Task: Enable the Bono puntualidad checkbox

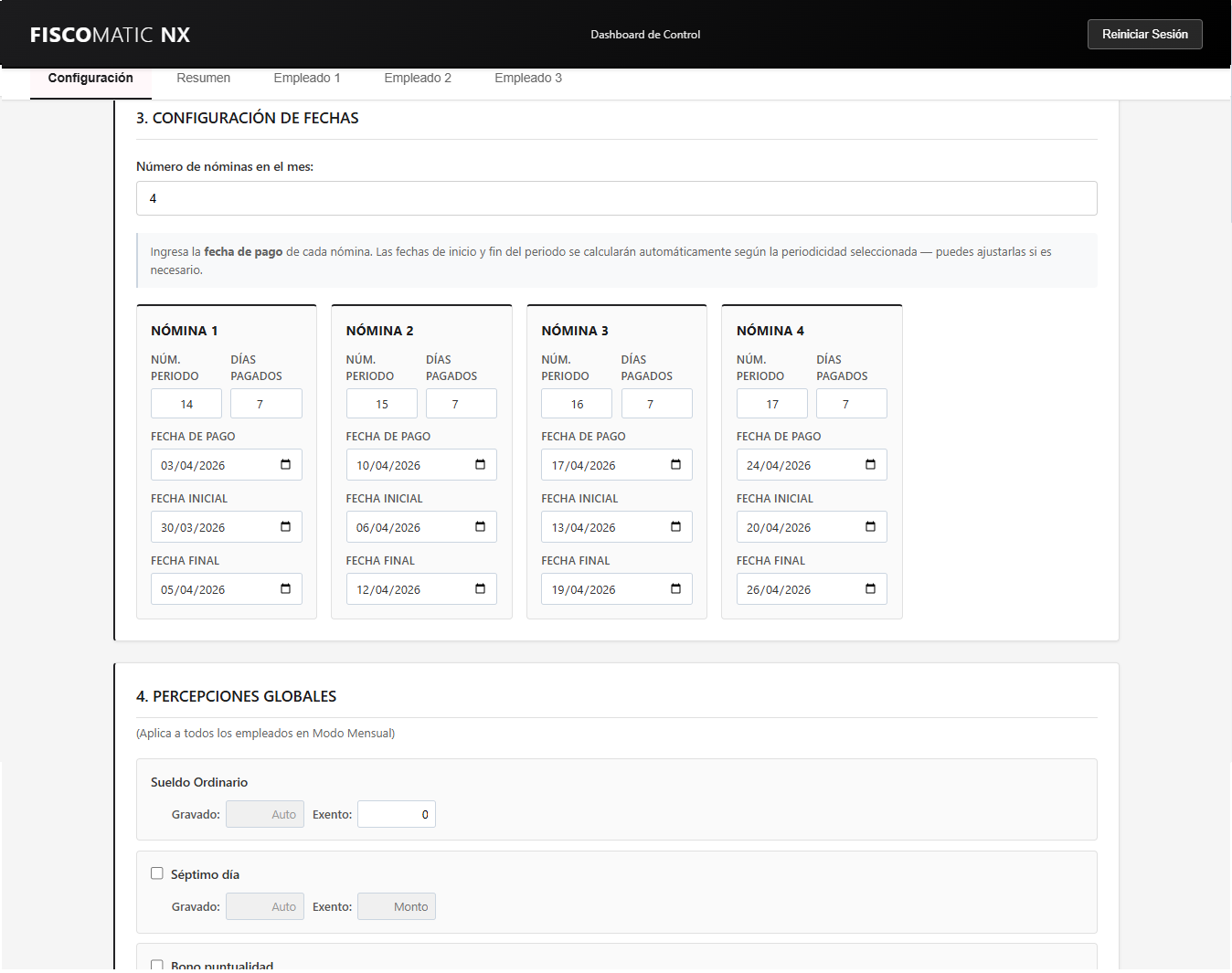Action: coord(157,965)
